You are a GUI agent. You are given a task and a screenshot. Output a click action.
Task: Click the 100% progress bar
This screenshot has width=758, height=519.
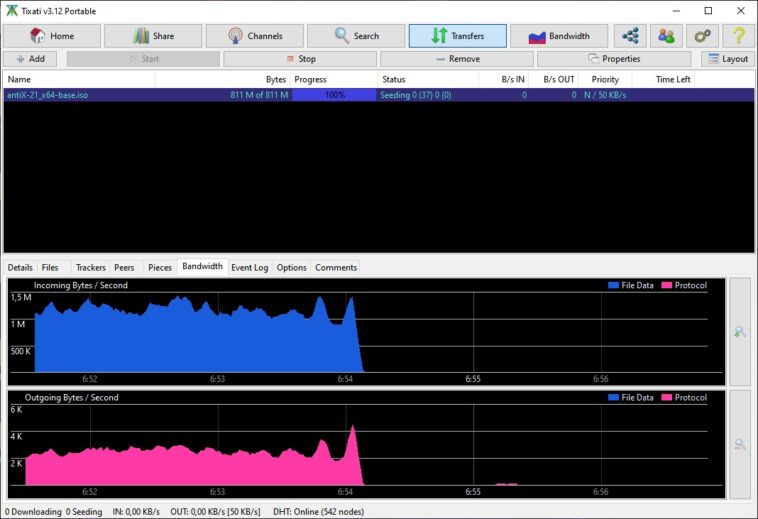[335, 95]
